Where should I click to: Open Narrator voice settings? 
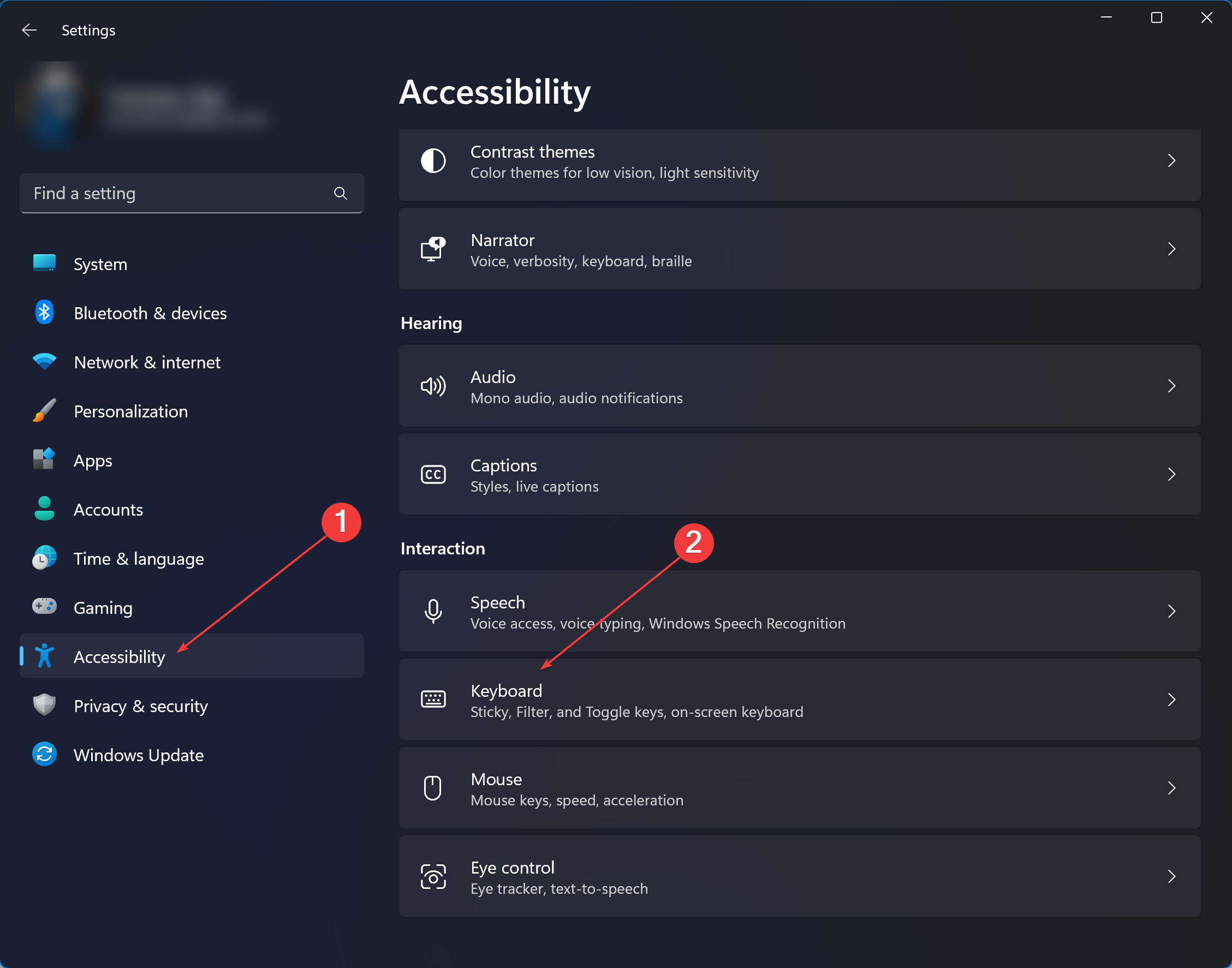tap(800, 249)
